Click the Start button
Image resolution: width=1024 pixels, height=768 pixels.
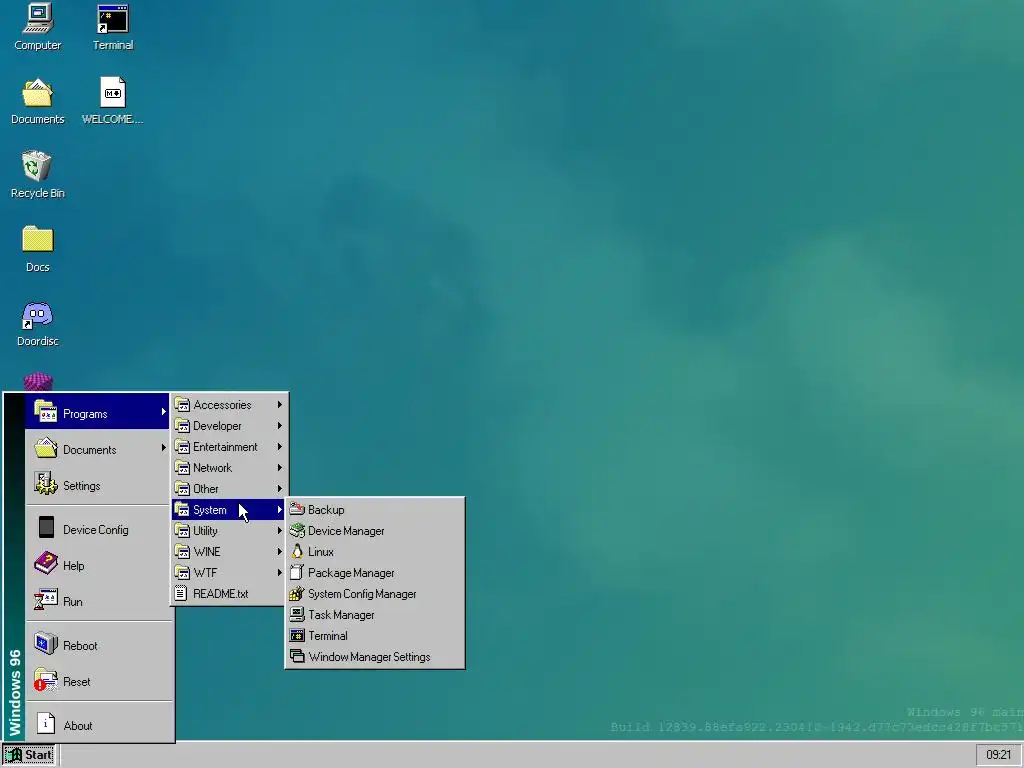(29, 755)
